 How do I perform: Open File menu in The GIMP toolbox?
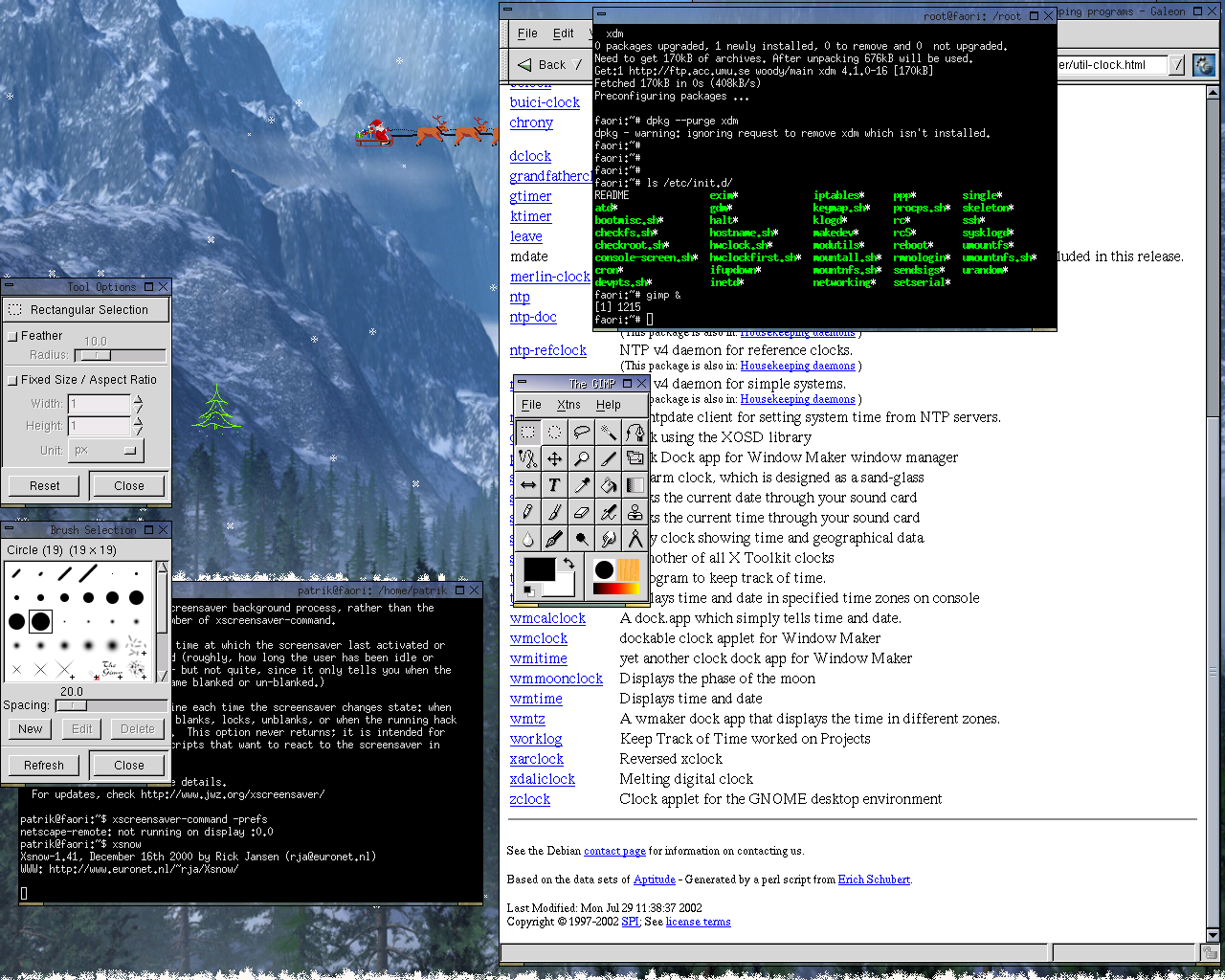(x=531, y=405)
